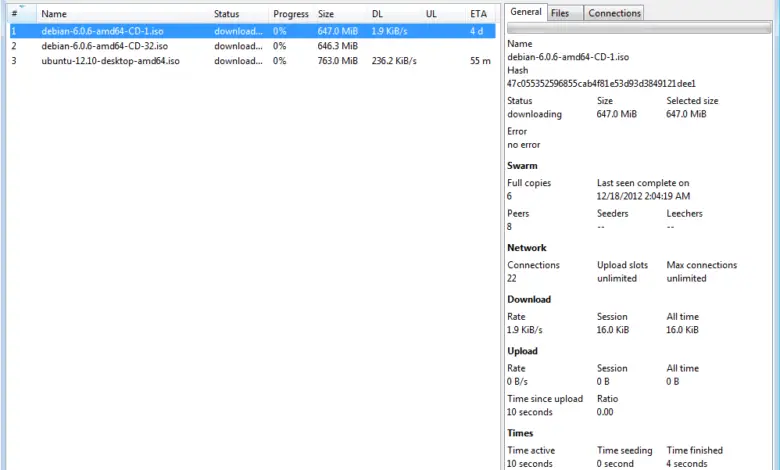Click the 1.9 KiB/s speed in the torrent list
The height and width of the screenshot is (470, 780).
[389, 31]
